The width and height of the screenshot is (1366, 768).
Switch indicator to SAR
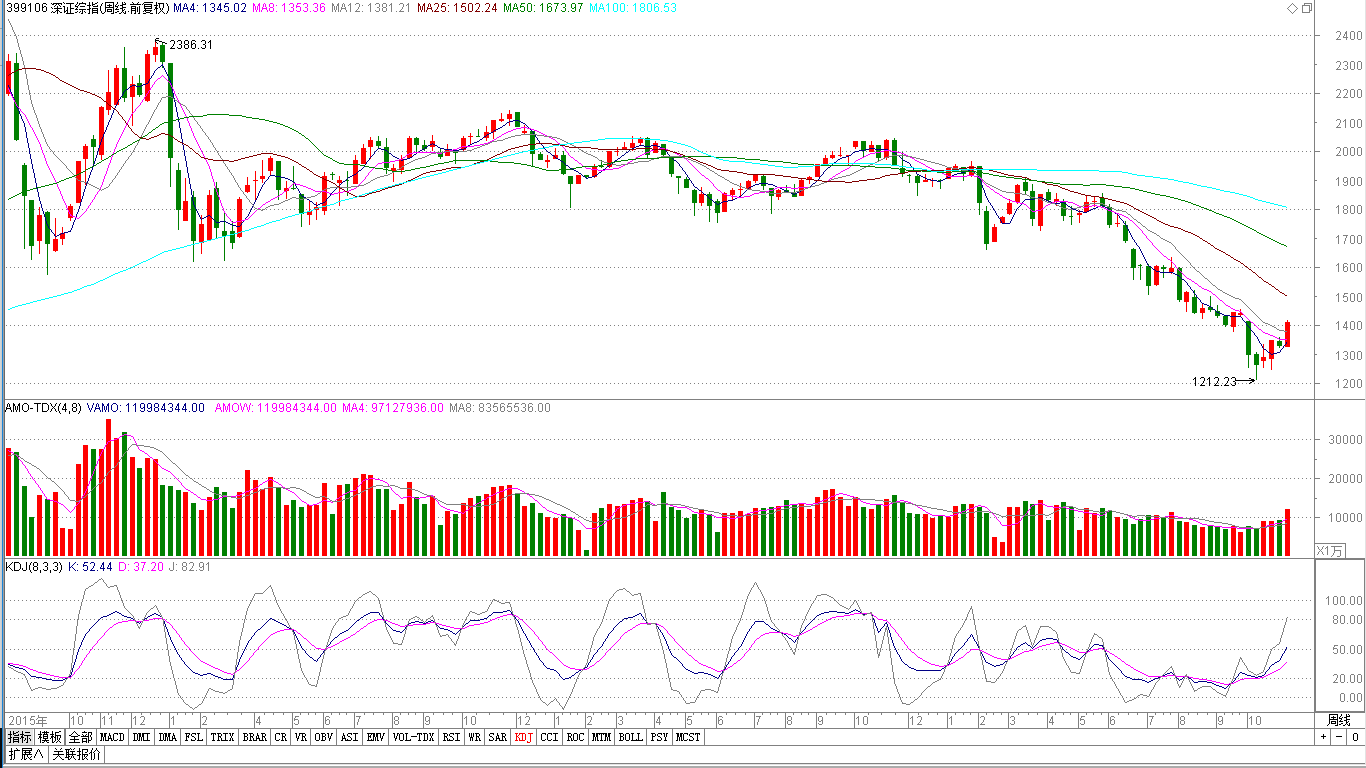pos(498,737)
